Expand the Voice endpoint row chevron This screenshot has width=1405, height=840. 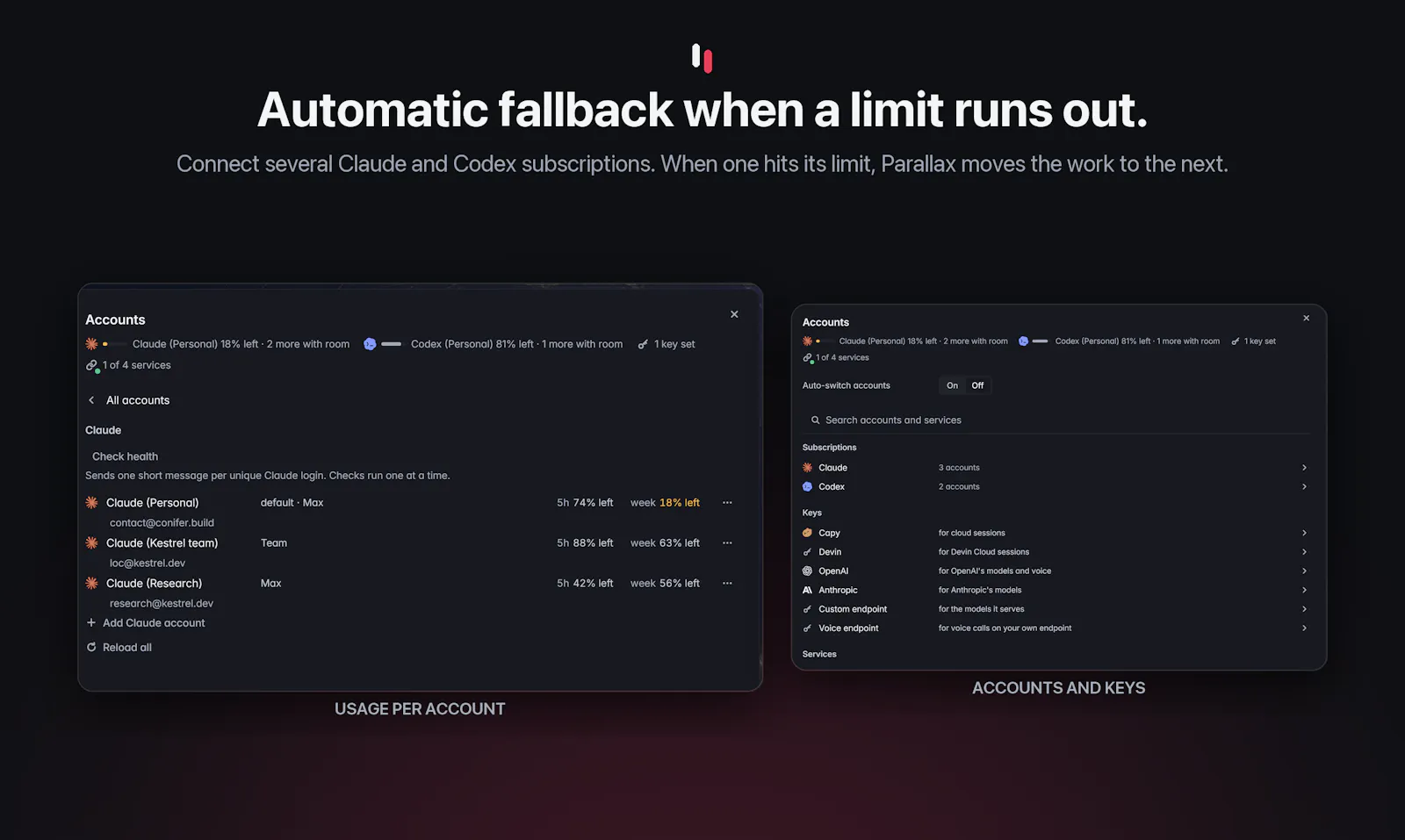coord(1304,628)
